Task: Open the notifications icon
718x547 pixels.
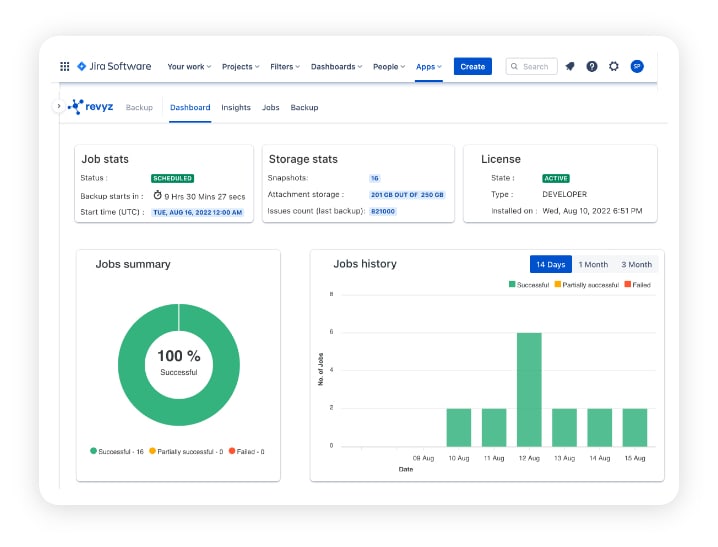Action: pyautogui.click(x=570, y=67)
